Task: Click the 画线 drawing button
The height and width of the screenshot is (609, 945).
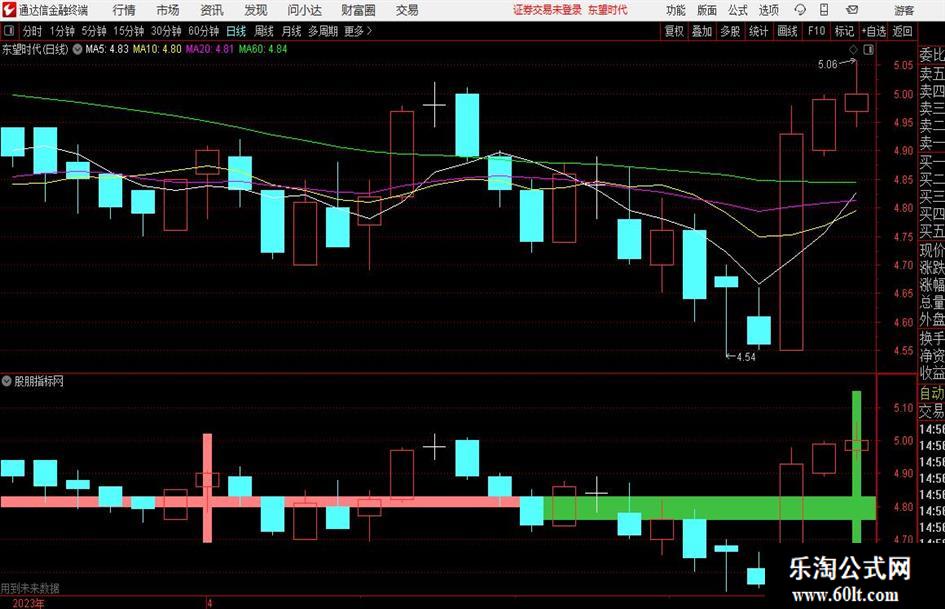Action: coord(787,31)
